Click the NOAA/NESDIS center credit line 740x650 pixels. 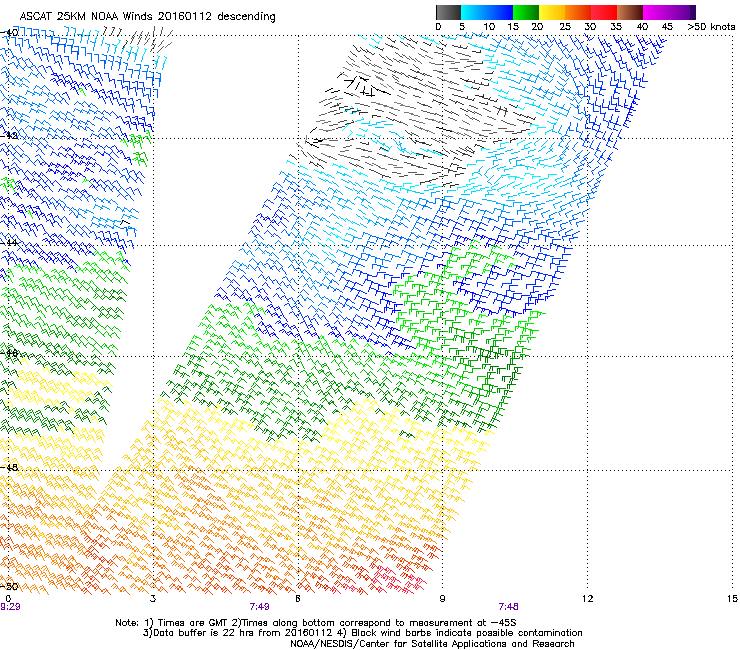tap(432, 644)
